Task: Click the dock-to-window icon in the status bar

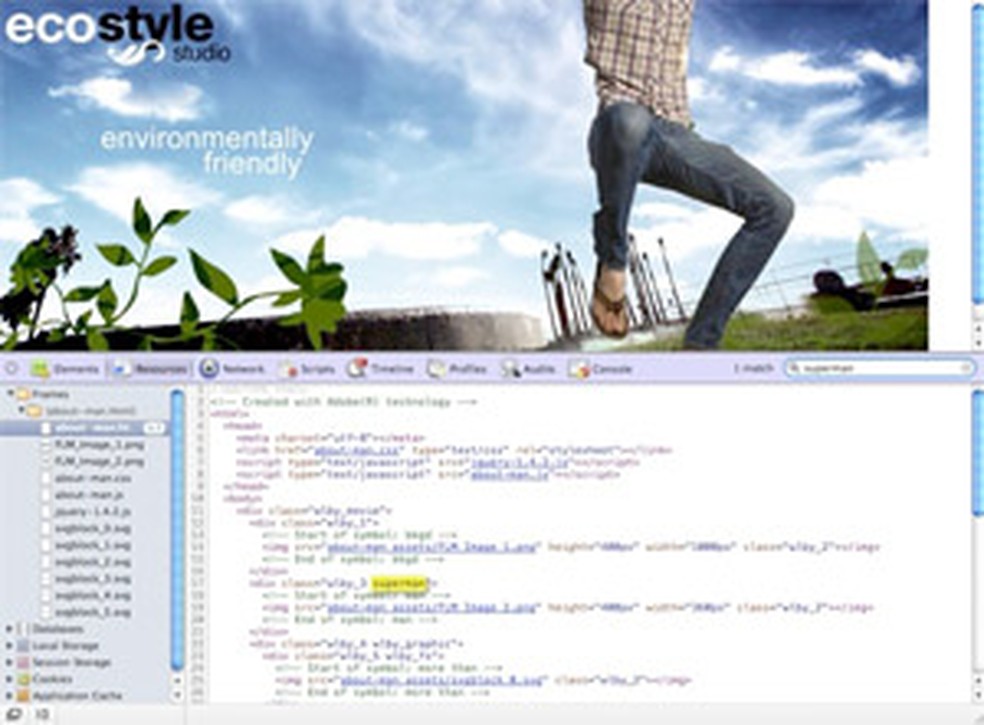Action: point(13,714)
